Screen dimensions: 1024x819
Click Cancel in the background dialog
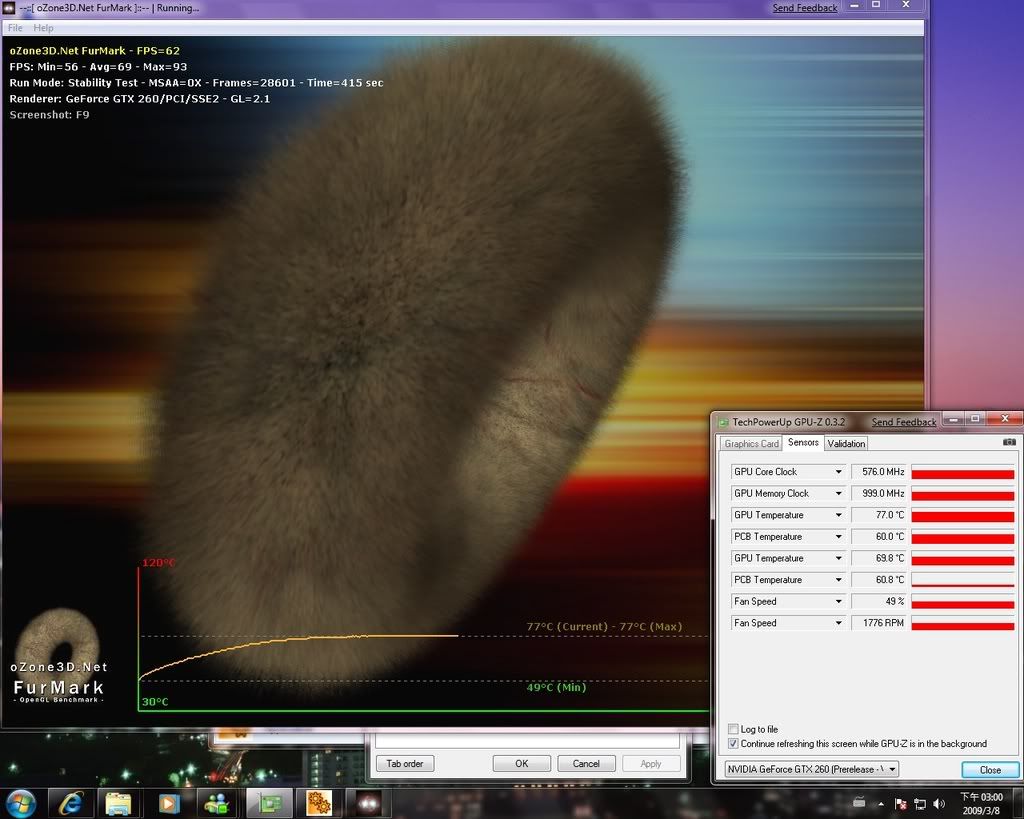pyautogui.click(x=586, y=763)
